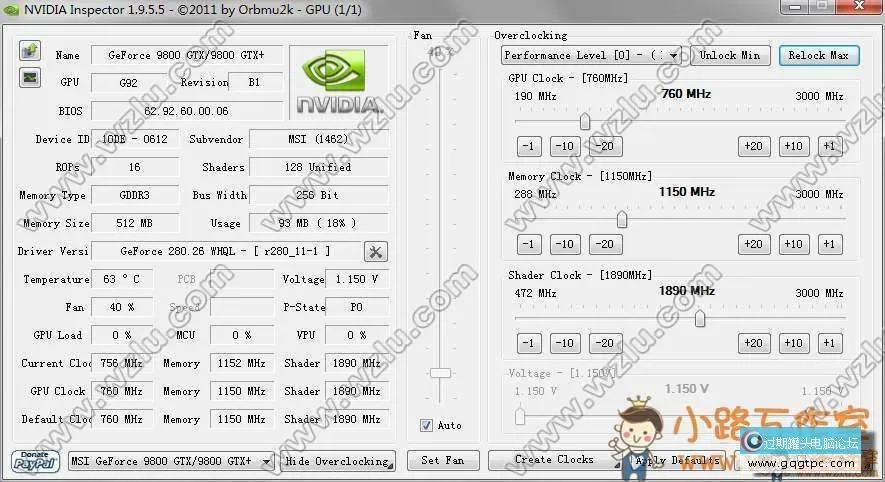Click the Current Clock value 756 MHz
This screenshot has height=482, width=885.
[122, 363]
